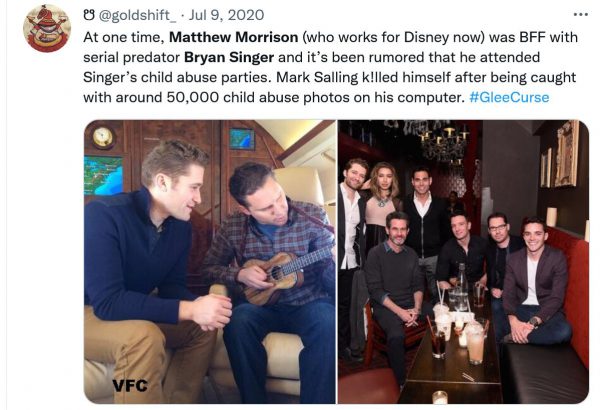The height and width of the screenshot is (410, 600).
Task: Enlarge the right group photo at the restaurant
Action: pos(463,262)
